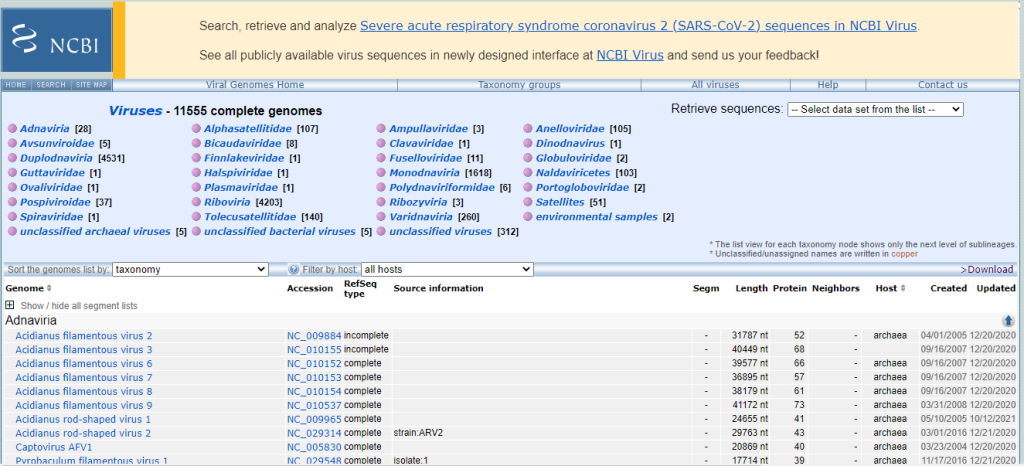Sort by the Genome column arrows
The width and height of the screenshot is (1024, 466).
point(49,288)
